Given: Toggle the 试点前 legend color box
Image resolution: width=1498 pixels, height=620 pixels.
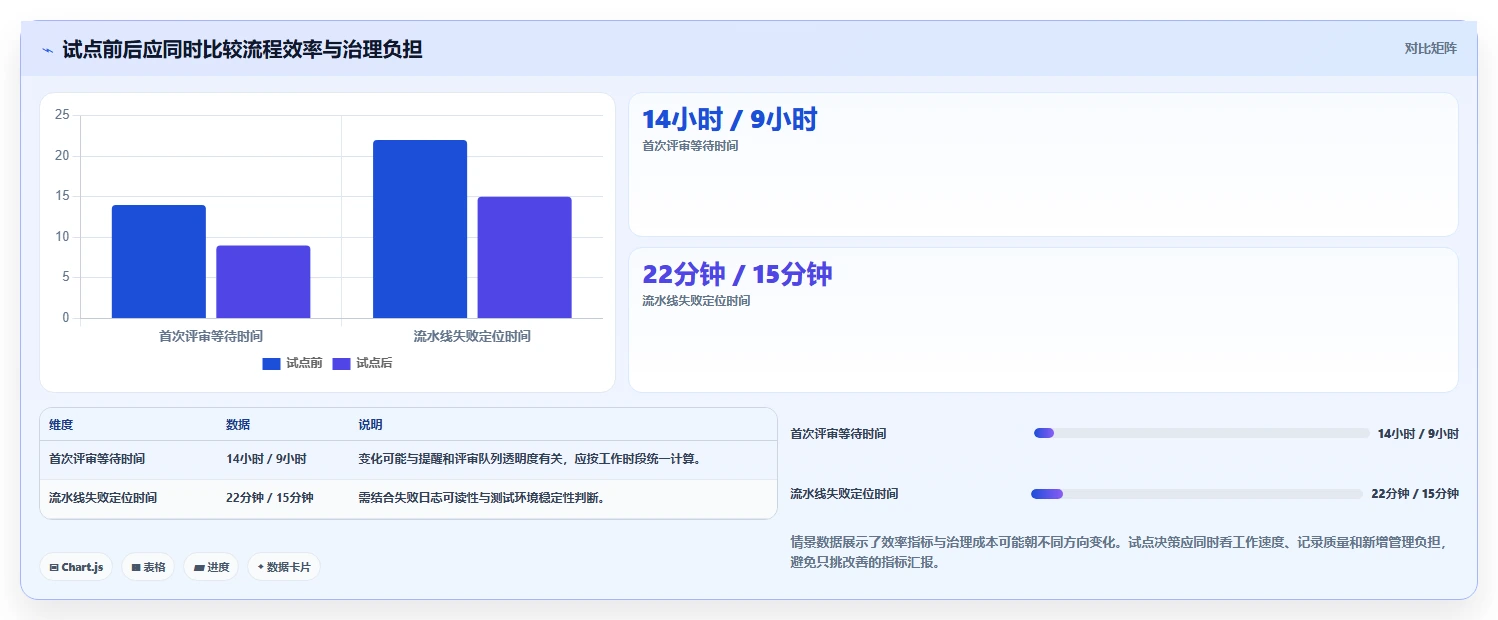Looking at the screenshot, I should pos(272,364).
